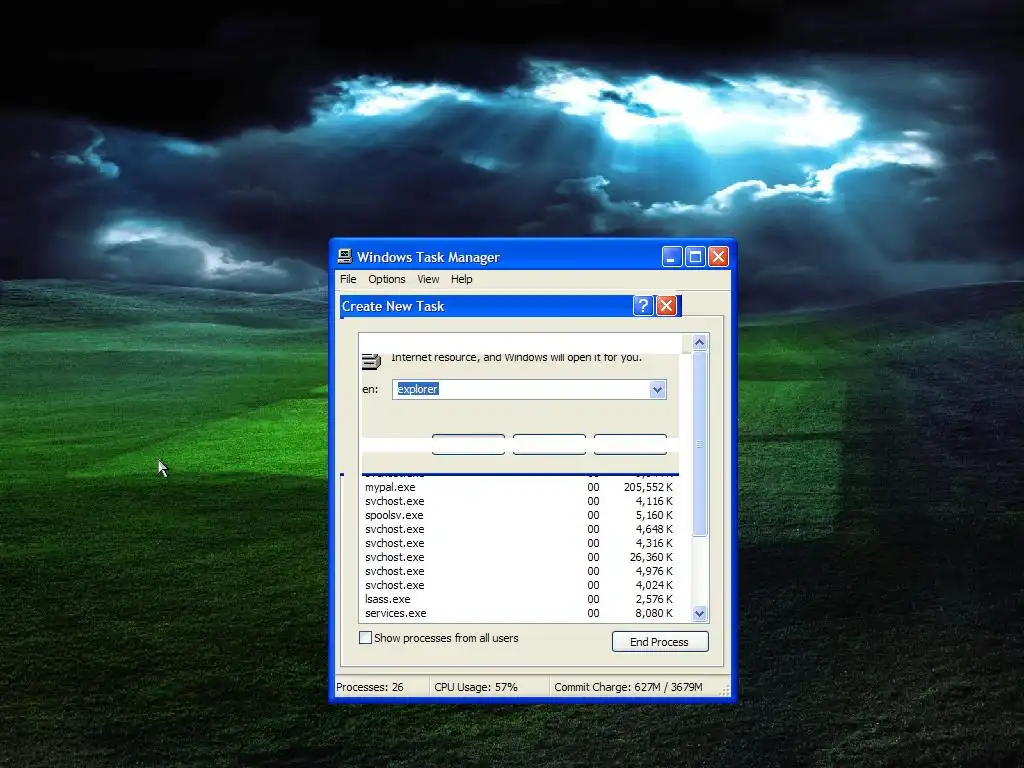The width and height of the screenshot is (1024, 768).
Task: Click the 8,080 K memory value
Action: [x=654, y=613]
